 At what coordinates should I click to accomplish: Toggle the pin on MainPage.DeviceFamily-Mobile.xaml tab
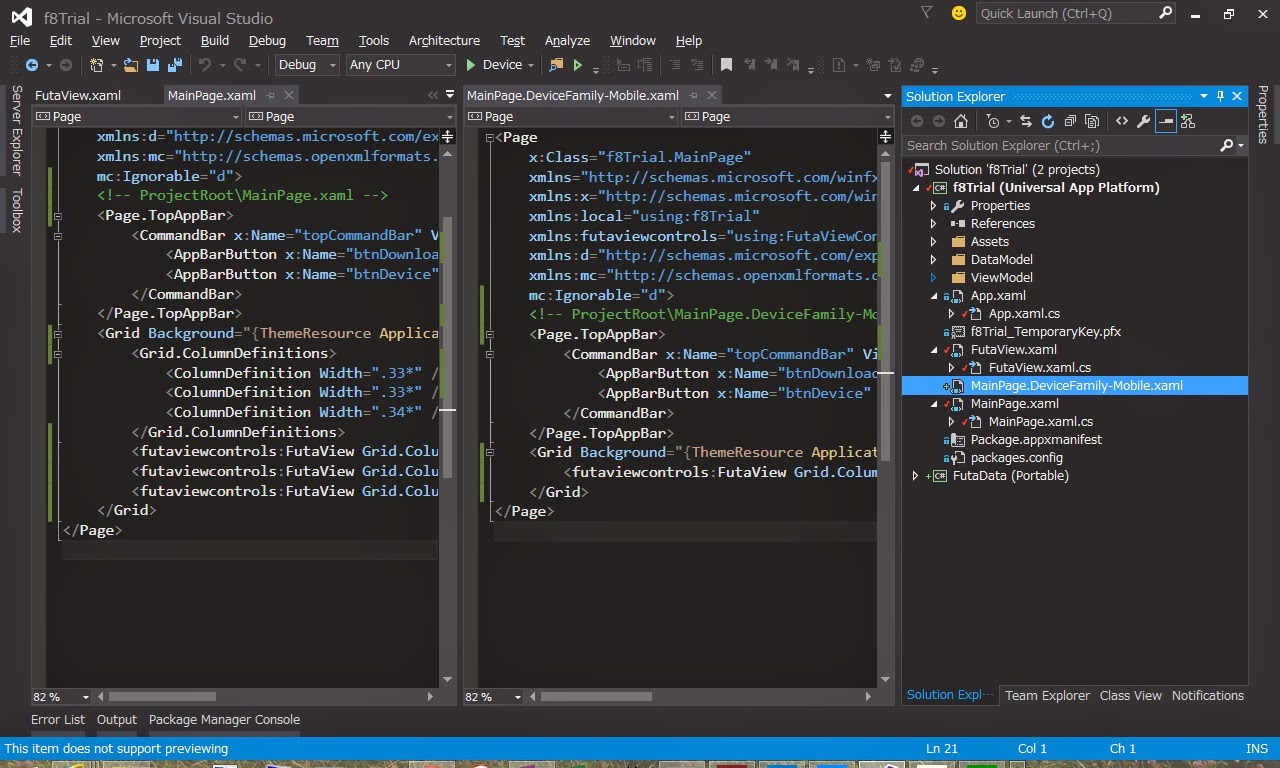(693, 95)
